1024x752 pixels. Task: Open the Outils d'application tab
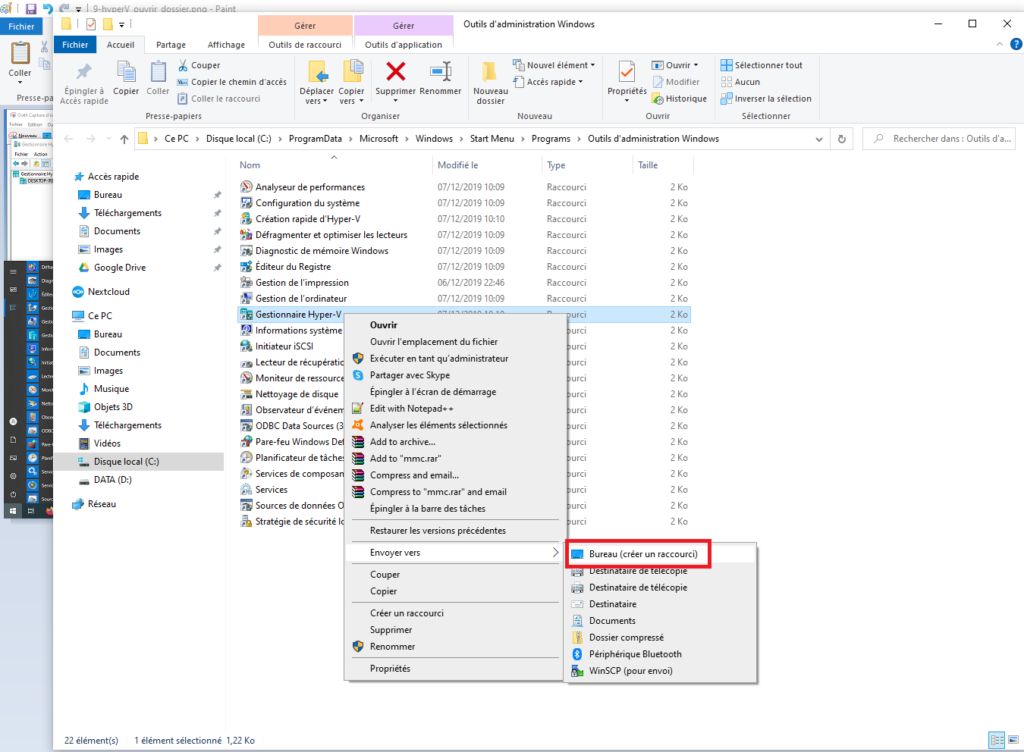pyautogui.click(x=404, y=45)
